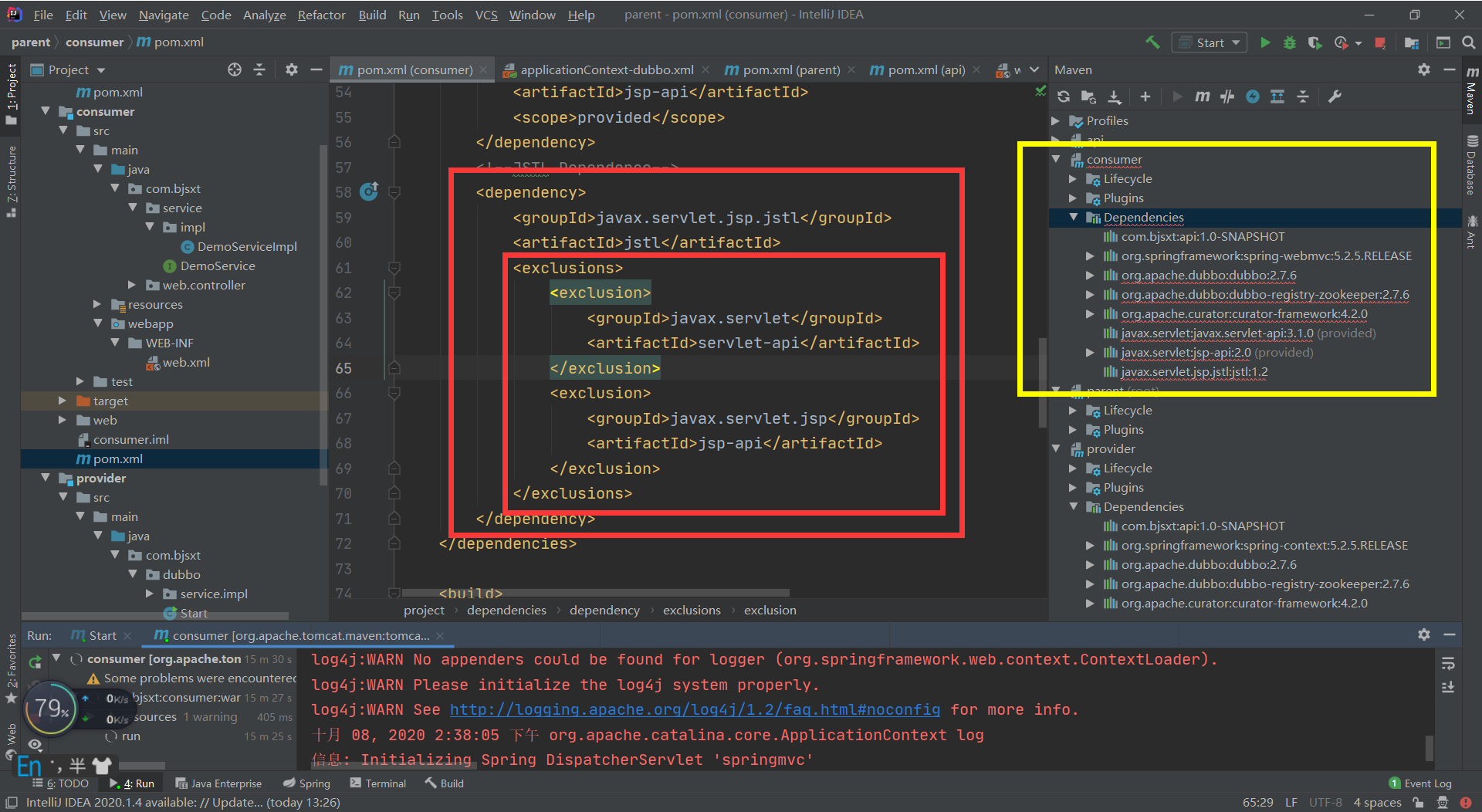Click editor horizontal scrollbar thumb

click(x=594, y=593)
